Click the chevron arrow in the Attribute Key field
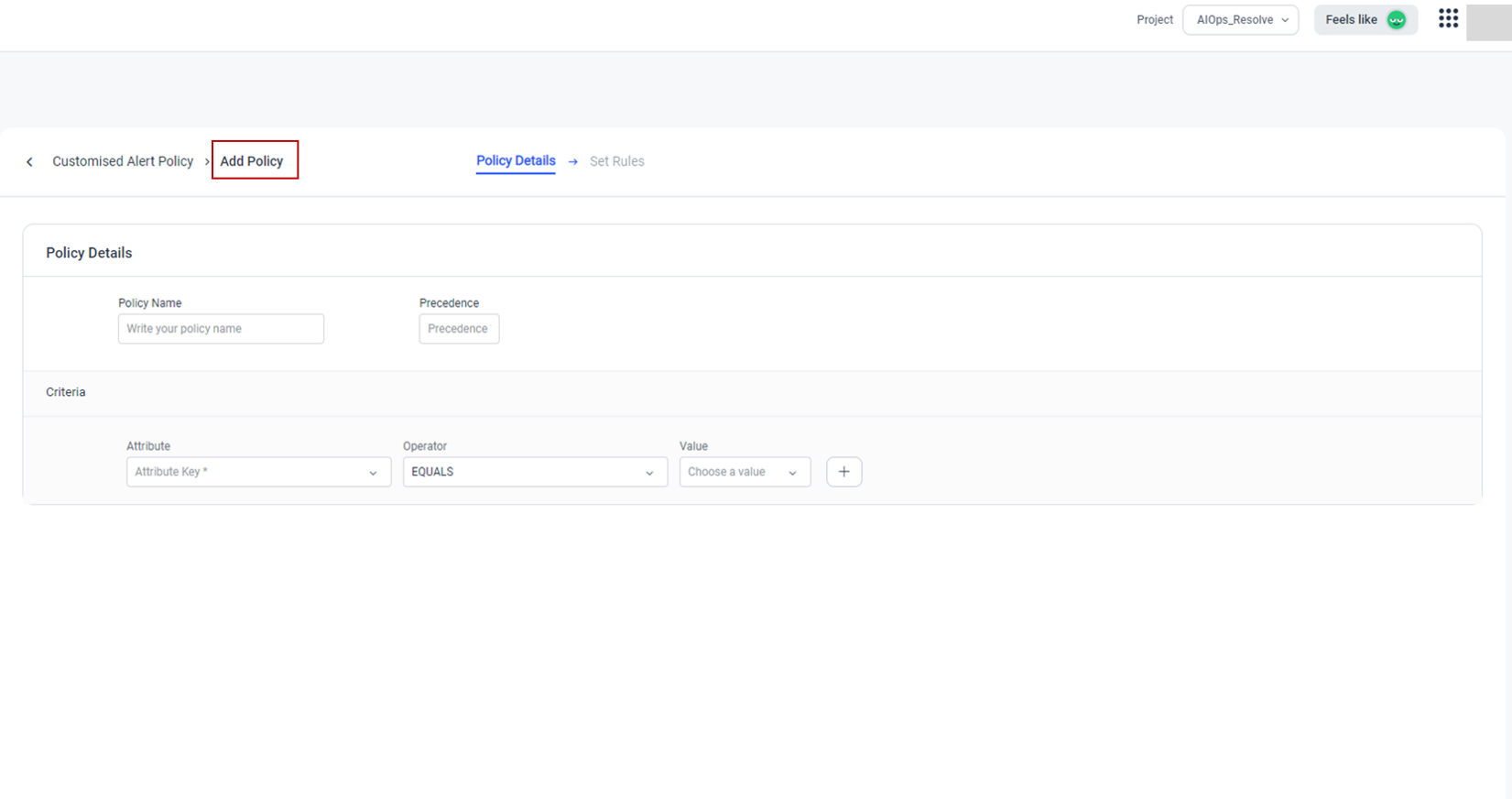 [x=373, y=473]
